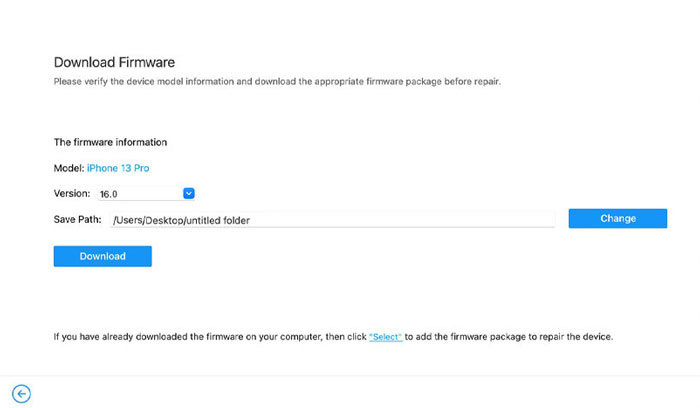This screenshot has width=700, height=408.
Task: Click "The firmware information" subheading
Action: tap(110, 142)
